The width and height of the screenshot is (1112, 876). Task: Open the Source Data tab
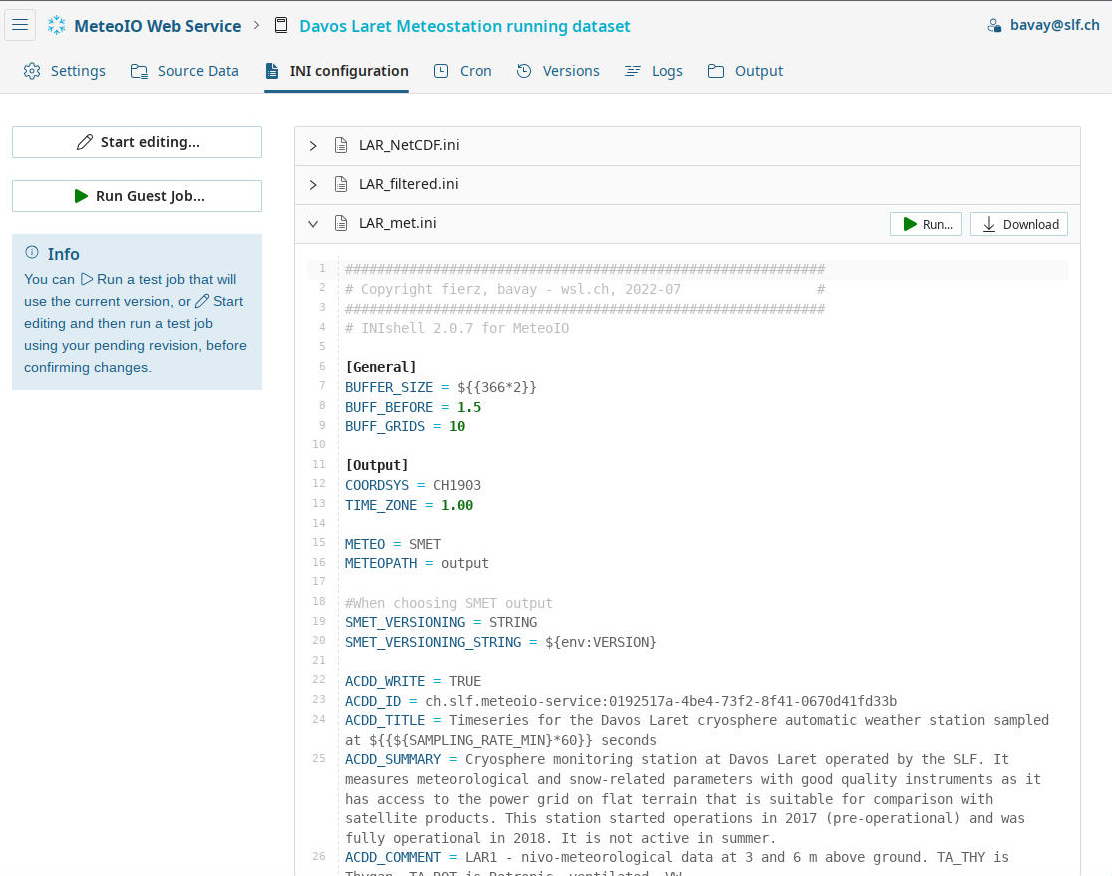pyautogui.click(x=185, y=71)
